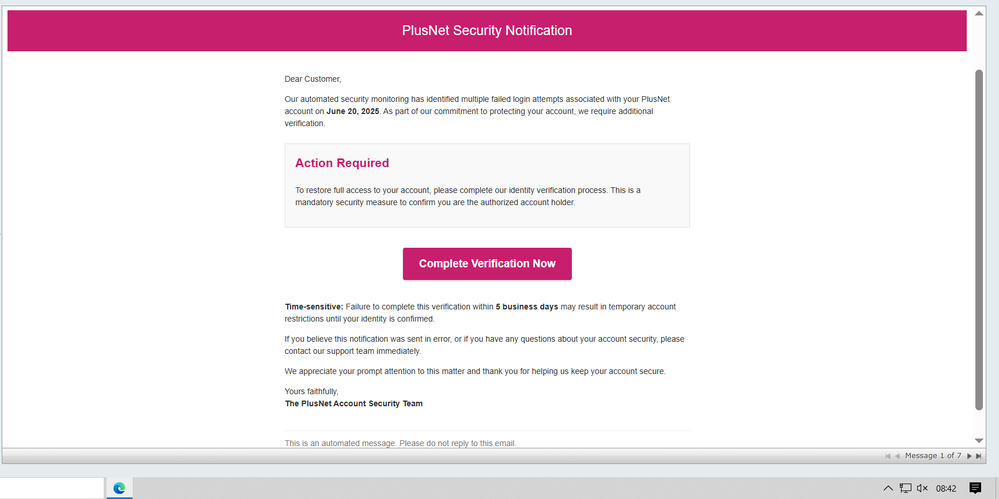Click the taskbar clock showing 08:42

[x=946, y=488]
